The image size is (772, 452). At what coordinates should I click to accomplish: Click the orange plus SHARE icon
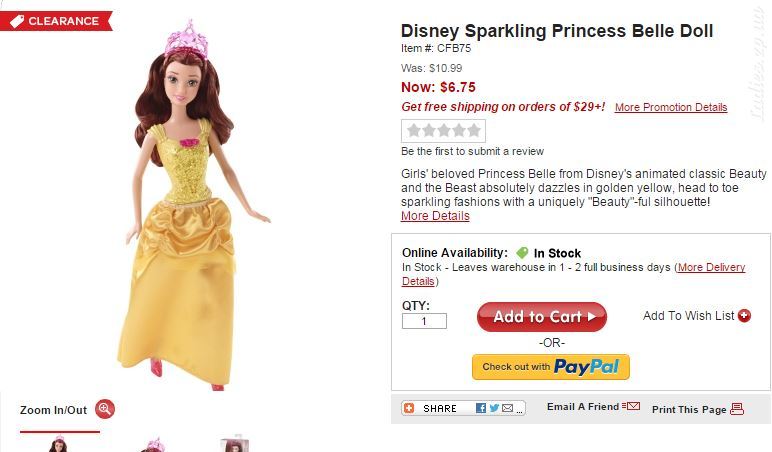pyautogui.click(x=409, y=408)
